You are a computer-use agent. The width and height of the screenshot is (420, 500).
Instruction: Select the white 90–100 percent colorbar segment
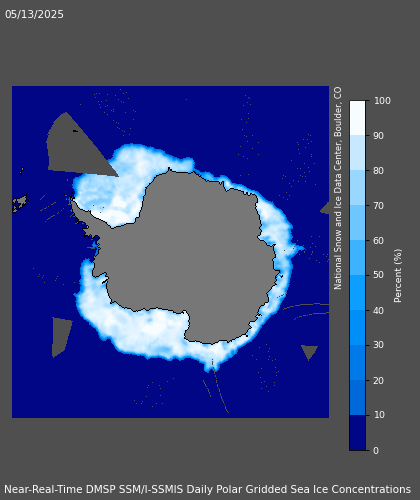[x=358, y=118]
